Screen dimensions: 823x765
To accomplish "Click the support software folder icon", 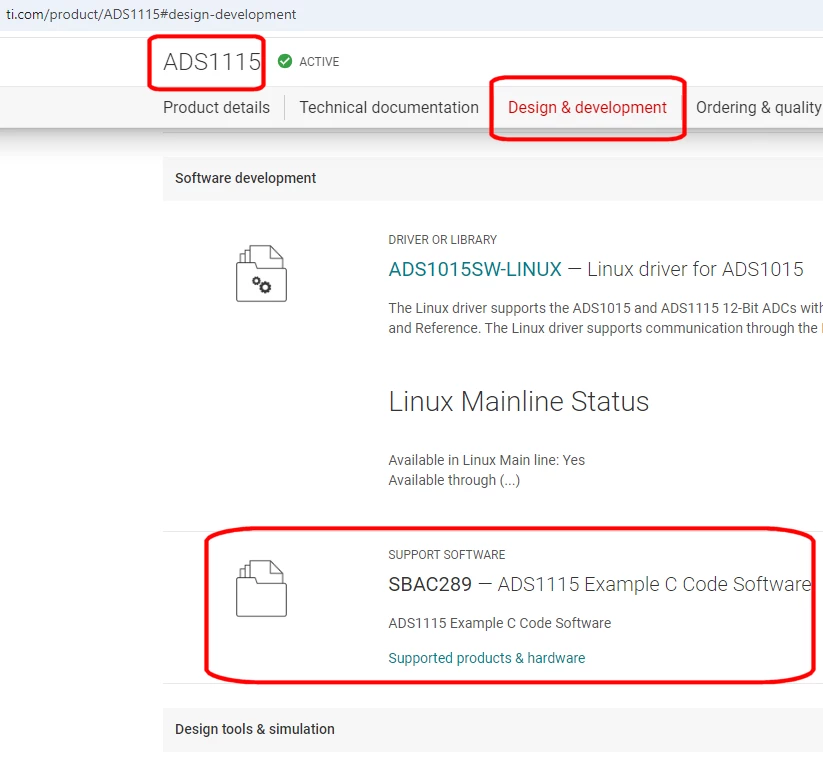I will (261, 588).
